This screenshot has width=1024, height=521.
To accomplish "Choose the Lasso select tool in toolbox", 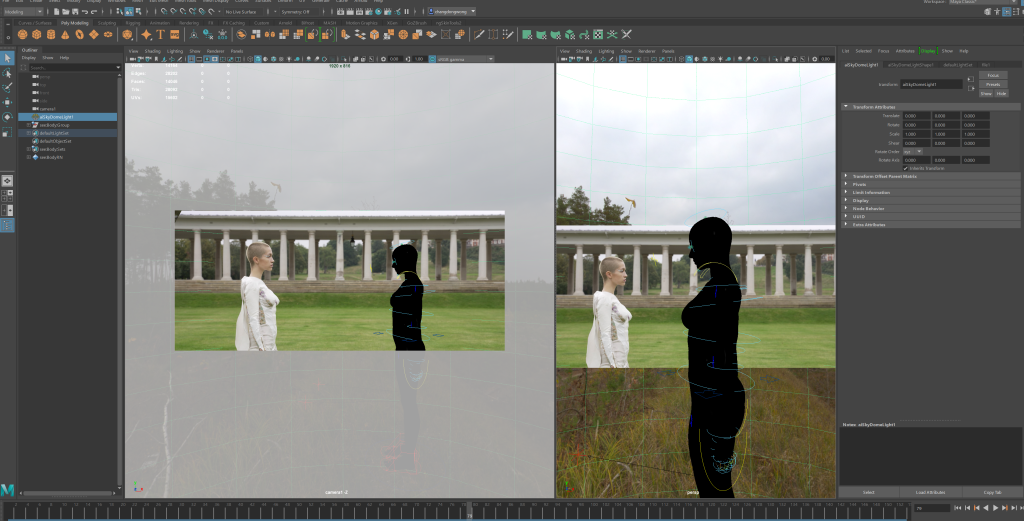I will pyautogui.click(x=7, y=73).
